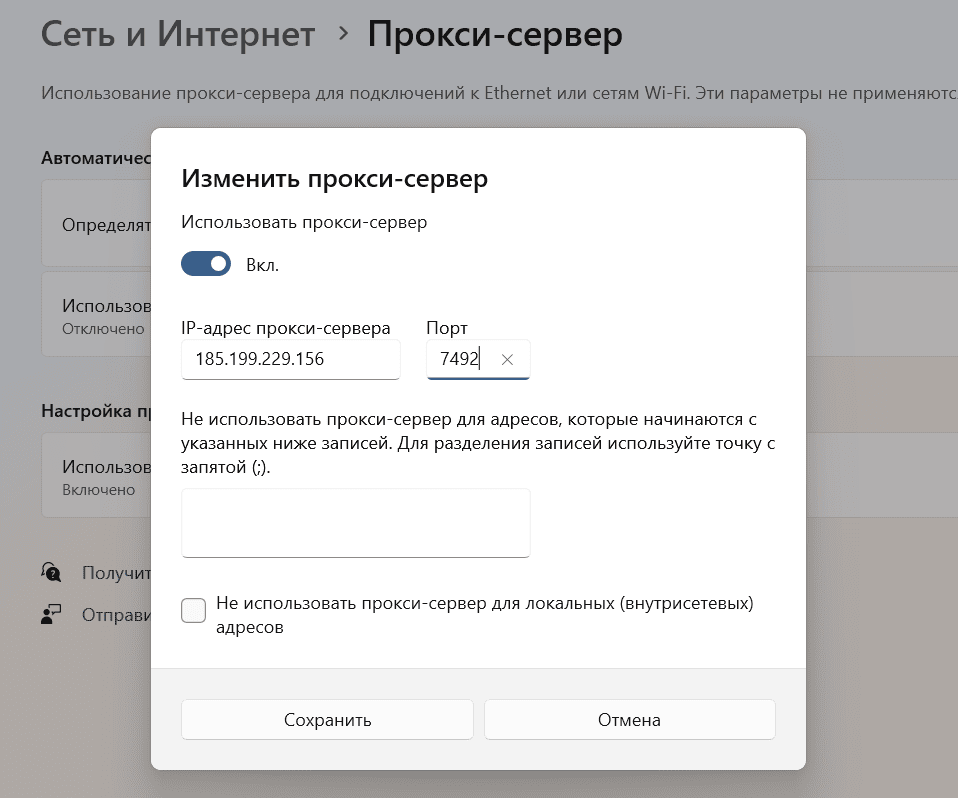The width and height of the screenshot is (958, 798).
Task: Click the Отключено status text behind dialog
Action: [x=103, y=329]
